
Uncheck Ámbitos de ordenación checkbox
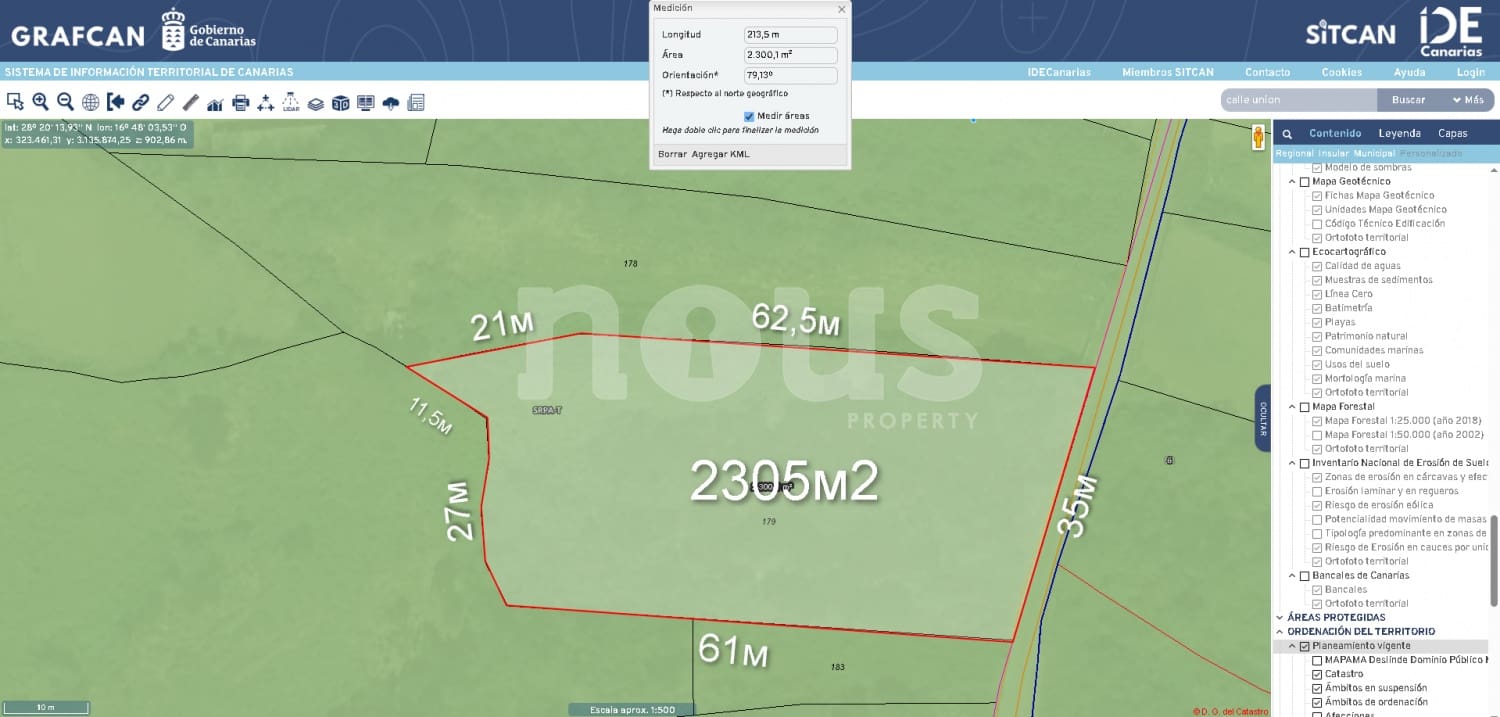coord(1317,702)
